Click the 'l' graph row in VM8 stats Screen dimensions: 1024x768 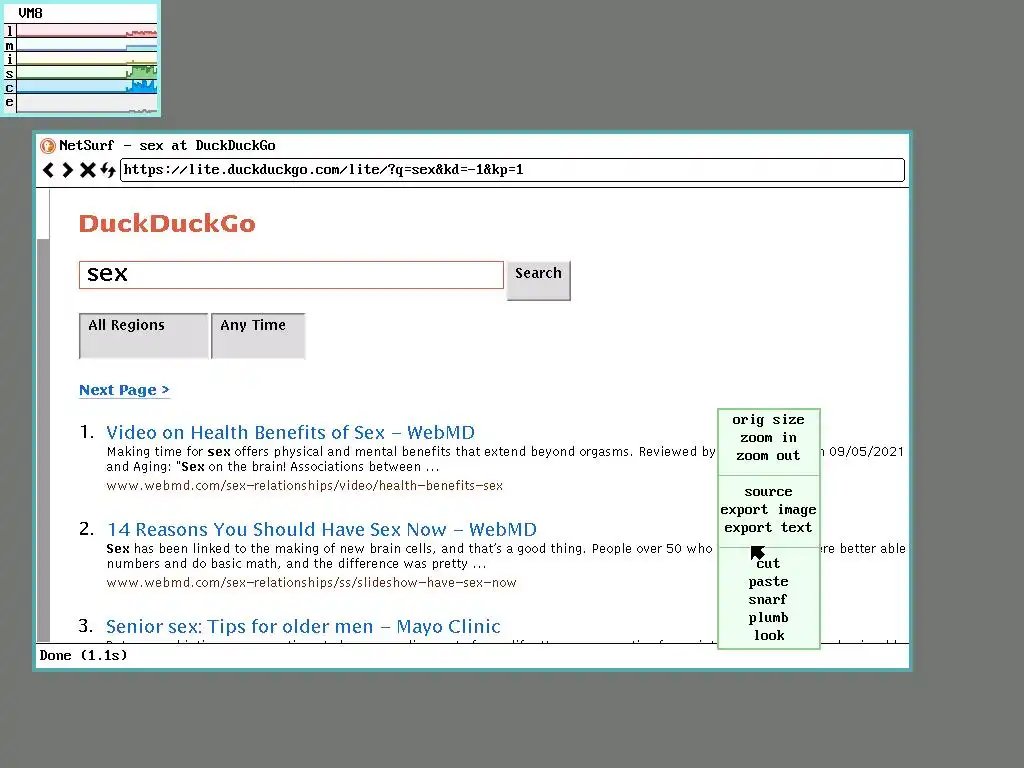pos(81,31)
